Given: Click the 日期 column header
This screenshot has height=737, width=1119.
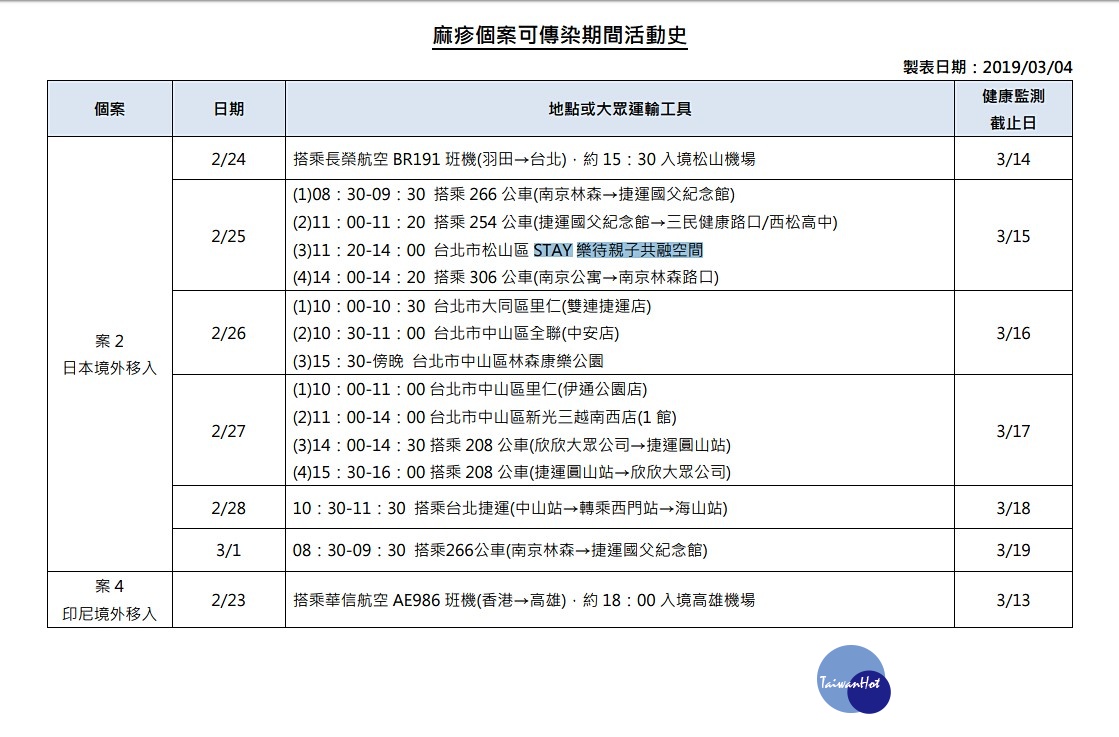Looking at the screenshot, I should [x=228, y=108].
